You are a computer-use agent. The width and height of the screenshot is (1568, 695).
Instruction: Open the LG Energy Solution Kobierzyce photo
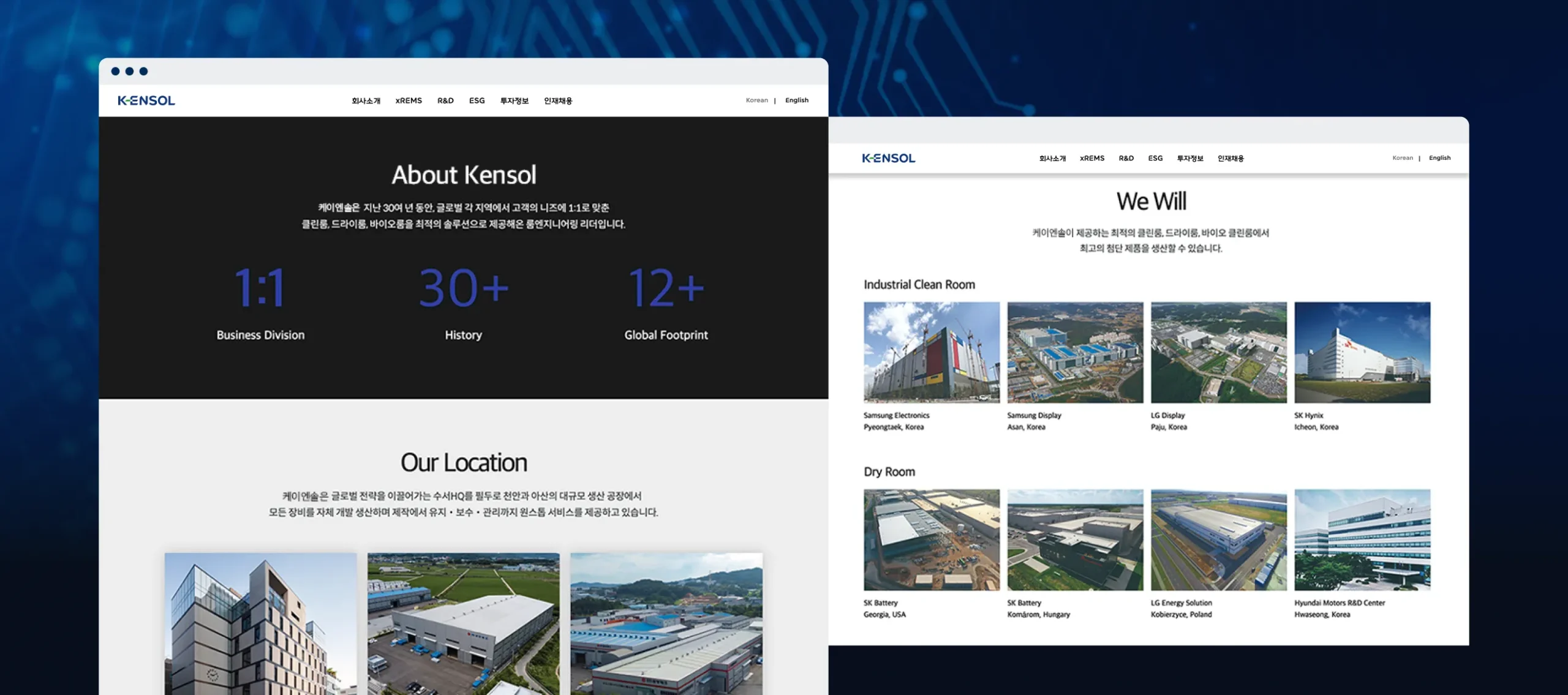pos(1219,539)
